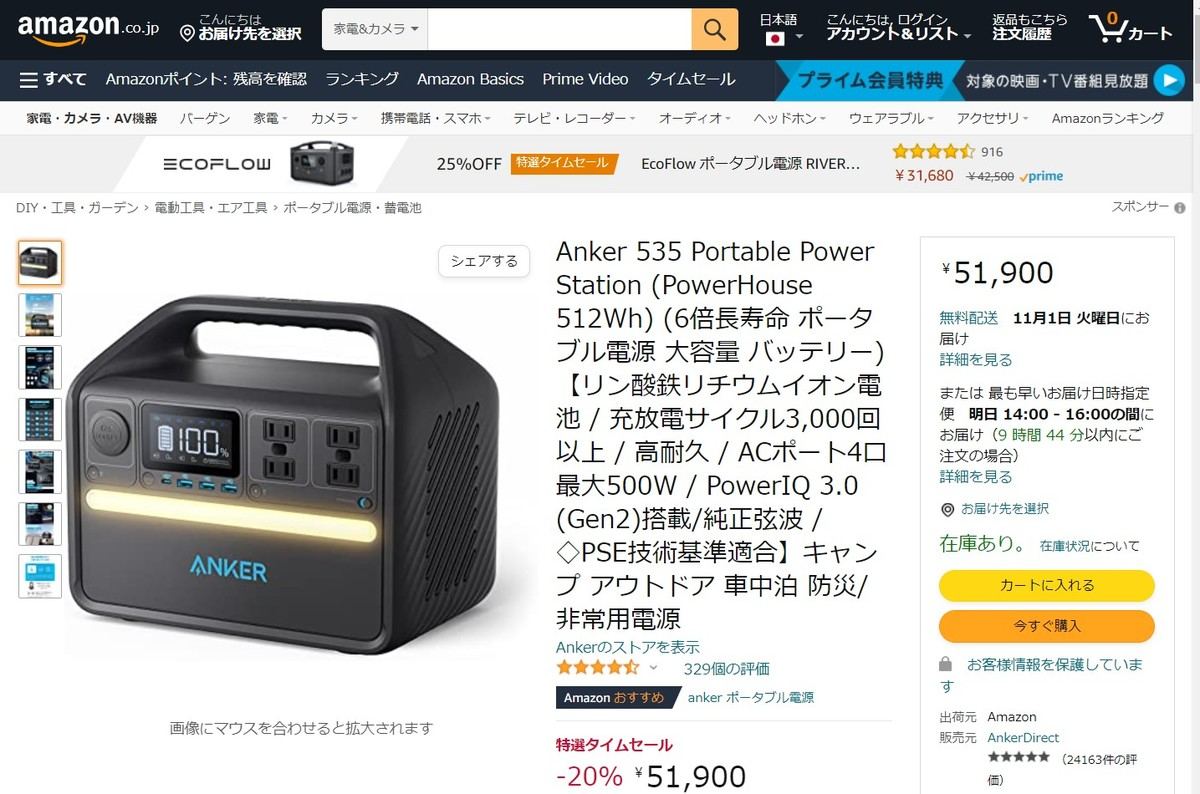
Task: Expand the rating breakdown chevron beside stars
Action: [654, 668]
